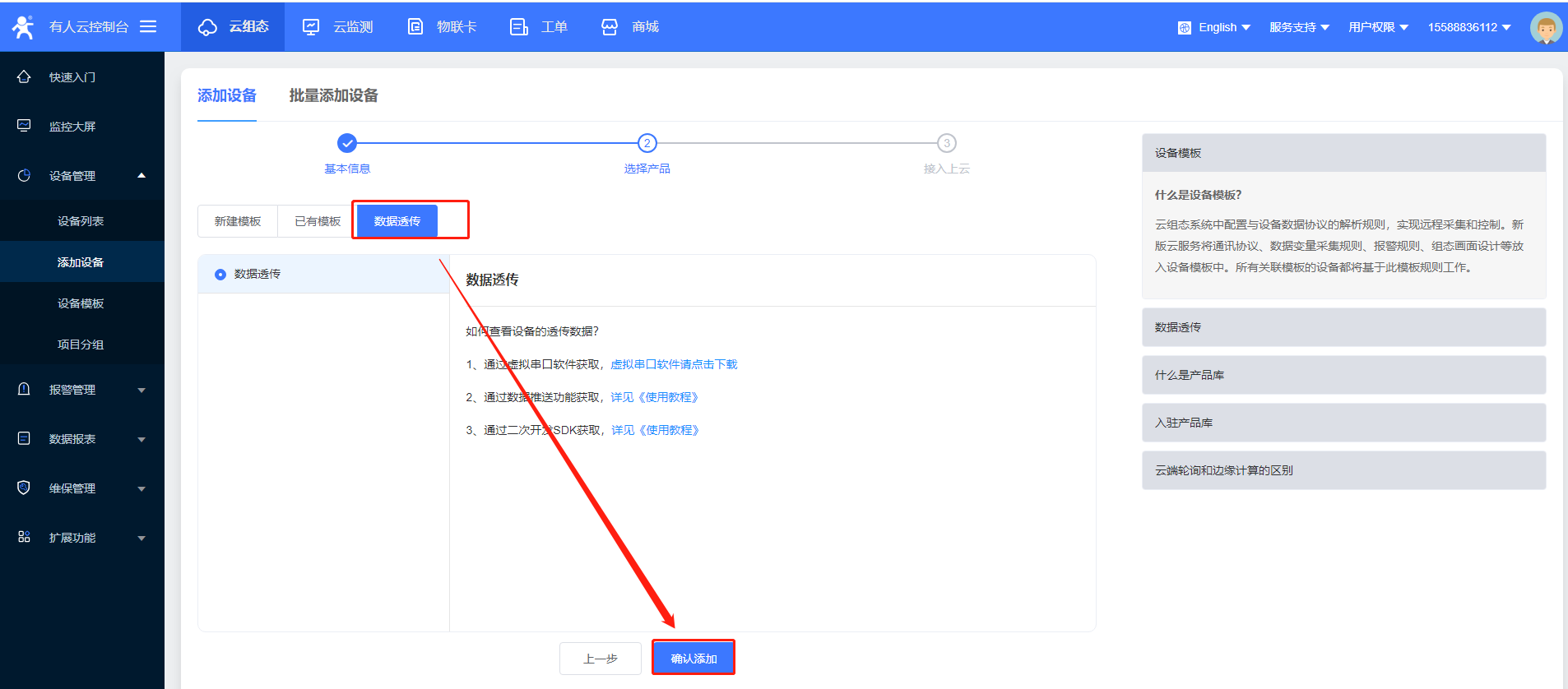Open 物联卡 via its SIM card icon
This screenshot has width=1568, height=689.
click(x=415, y=27)
